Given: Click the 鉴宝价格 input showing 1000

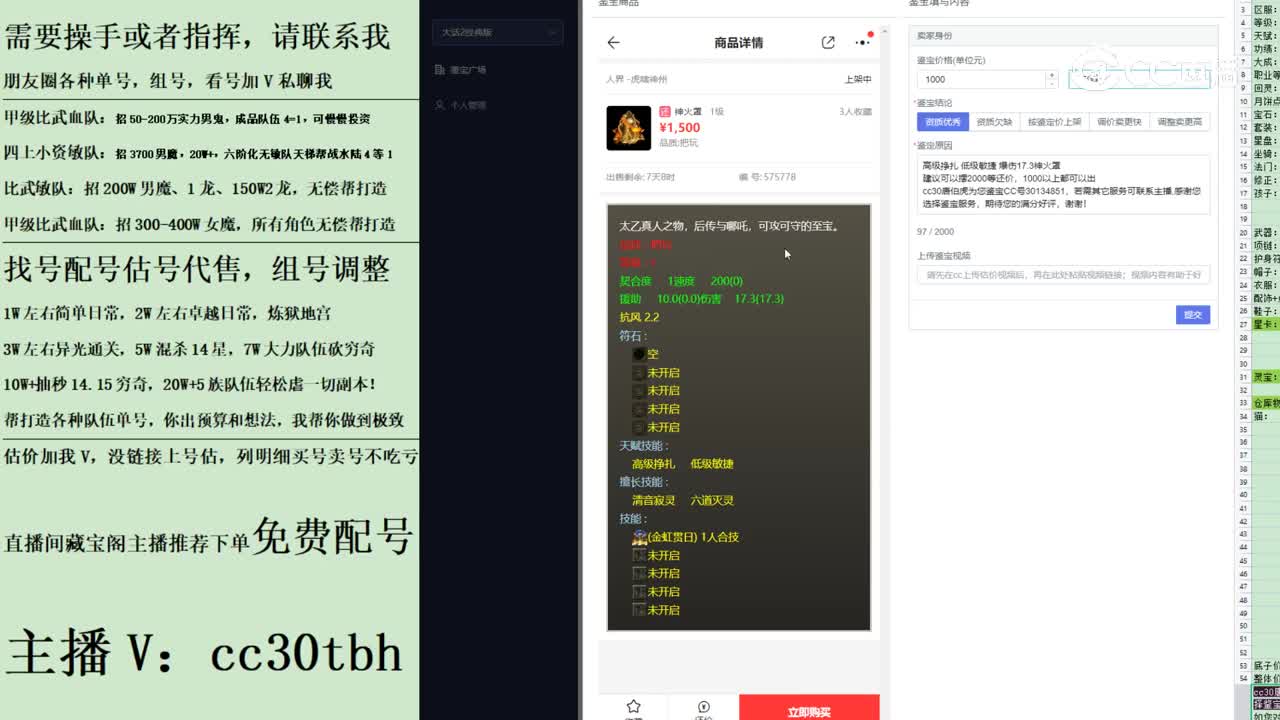Looking at the screenshot, I should (x=981, y=79).
